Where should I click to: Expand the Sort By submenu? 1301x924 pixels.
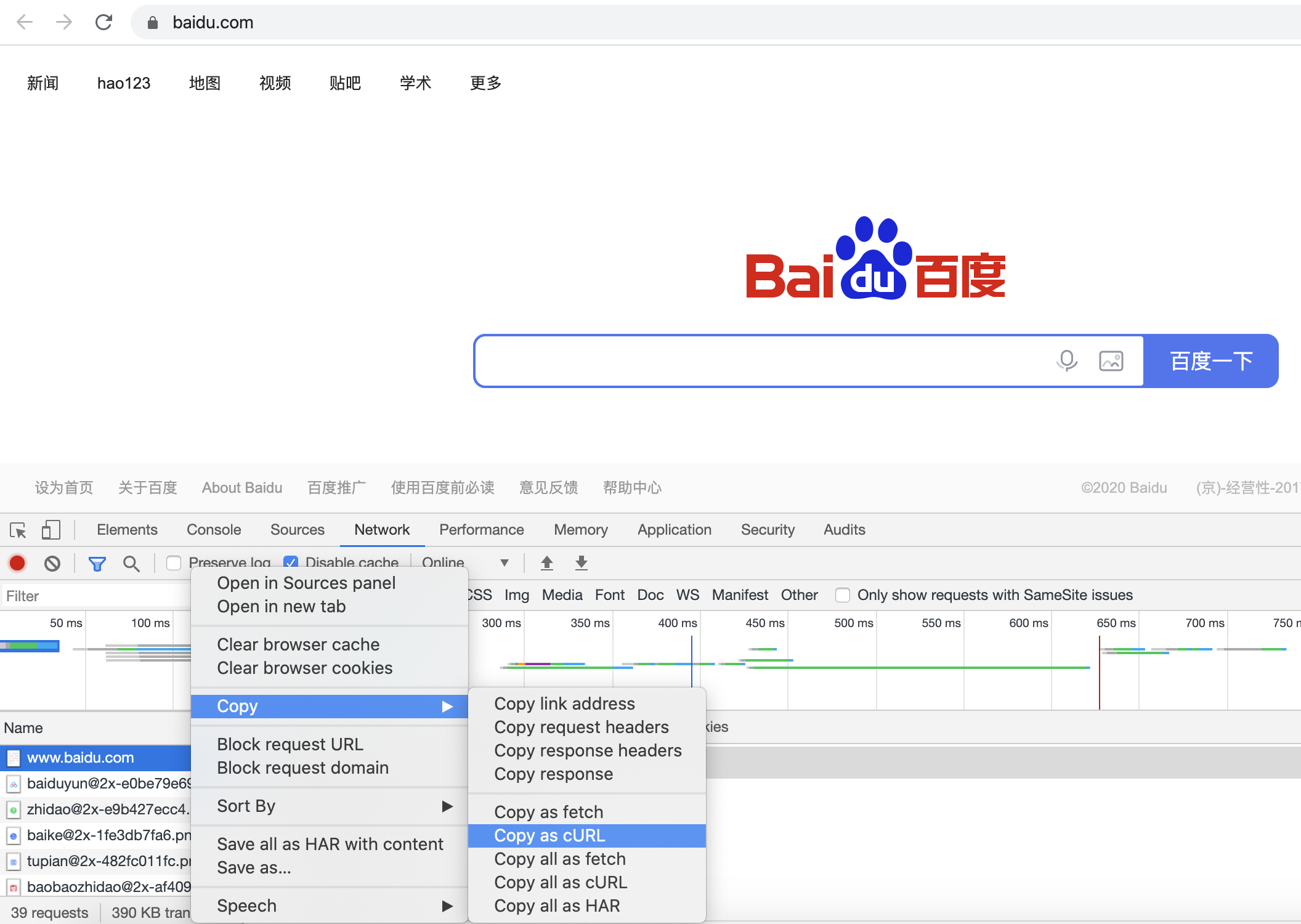[330, 806]
